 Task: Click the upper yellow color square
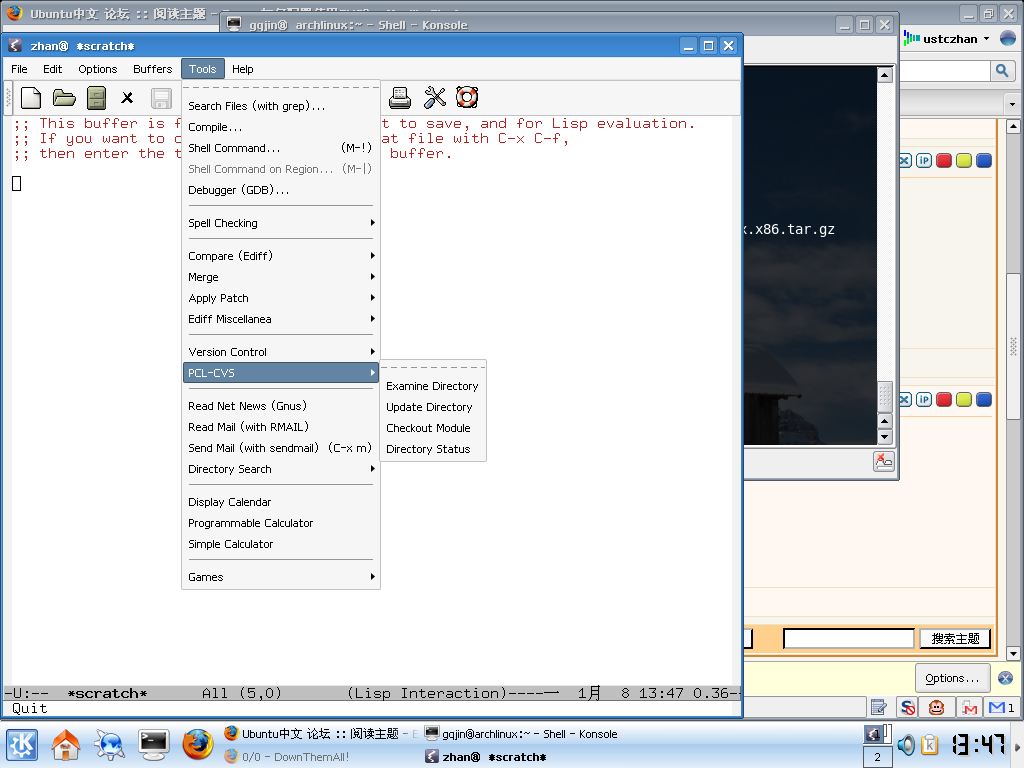[964, 161]
